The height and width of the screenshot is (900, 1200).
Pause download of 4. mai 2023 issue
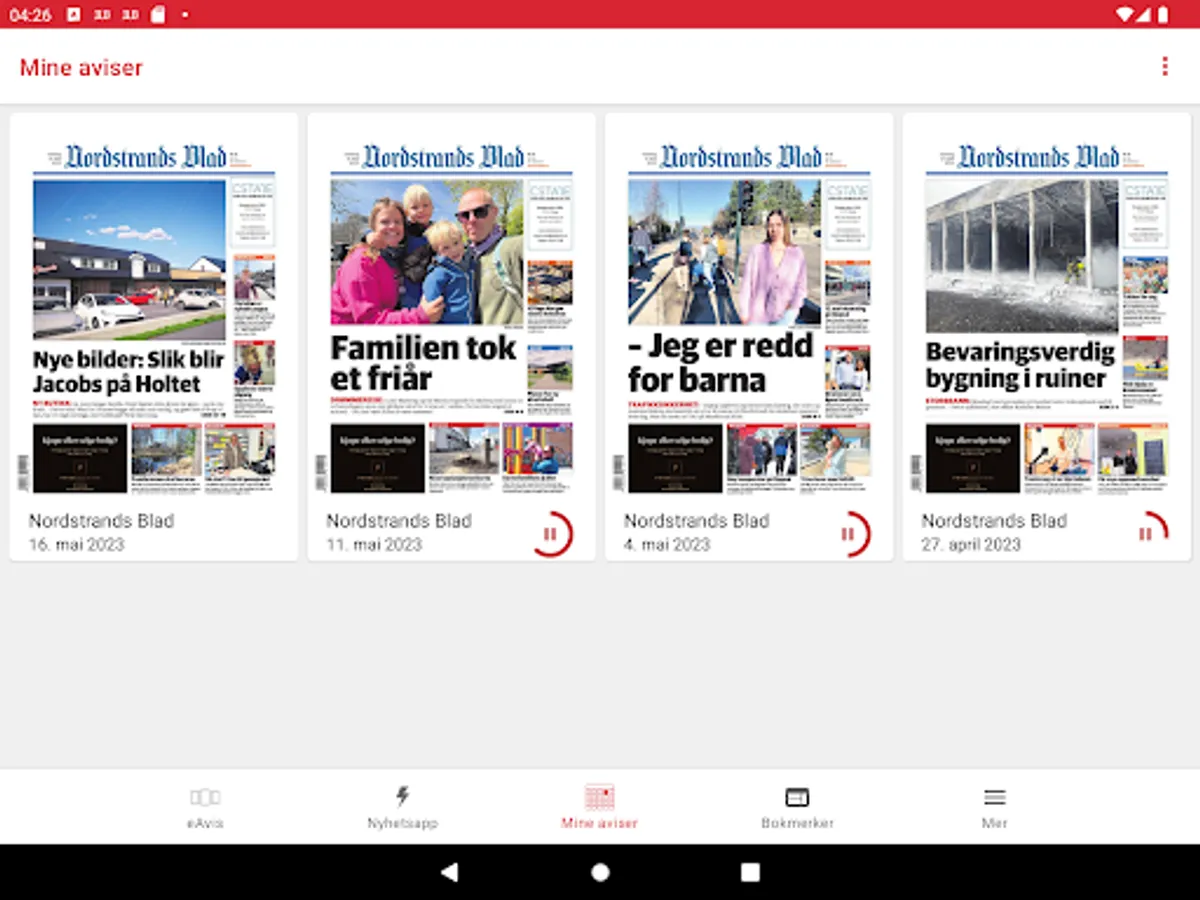click(848, 534)
